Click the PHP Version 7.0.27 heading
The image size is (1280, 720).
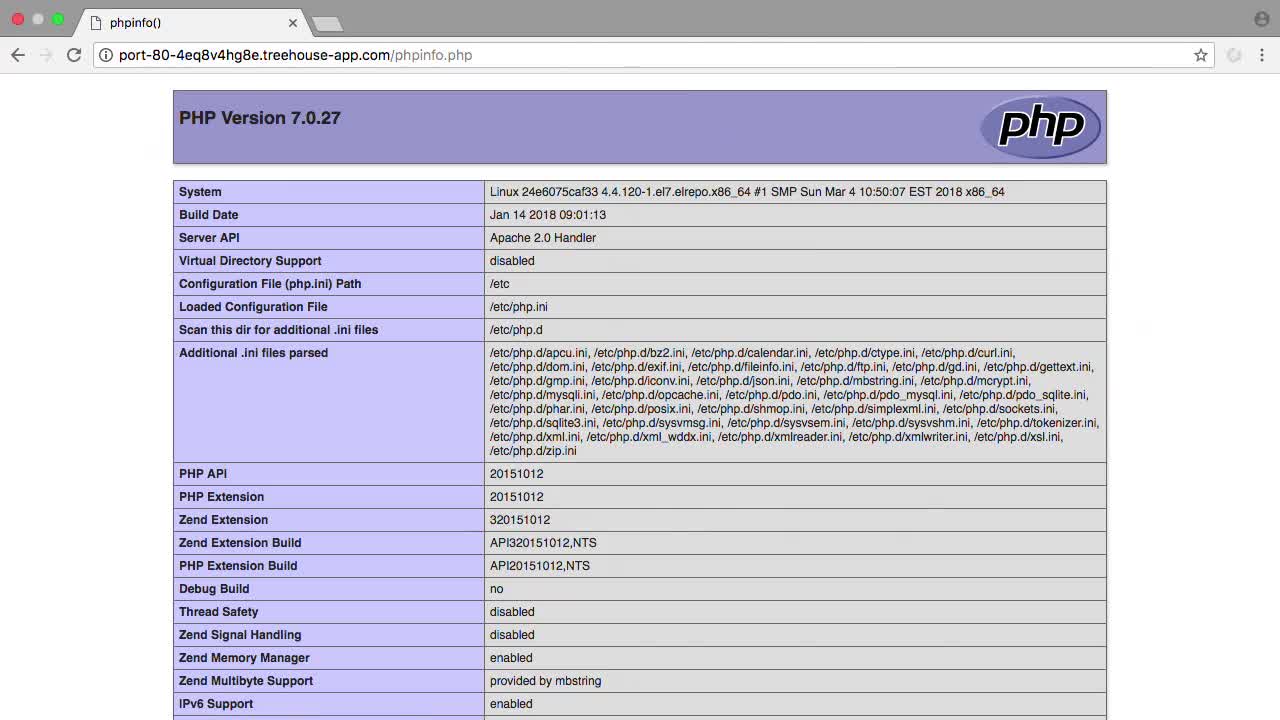pyautogui.click(x=260, y=118)
